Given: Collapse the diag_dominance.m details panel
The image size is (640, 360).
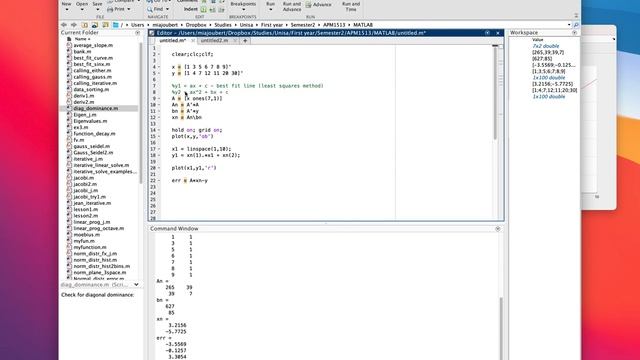Looking at the screenshot, I should 136,284.
